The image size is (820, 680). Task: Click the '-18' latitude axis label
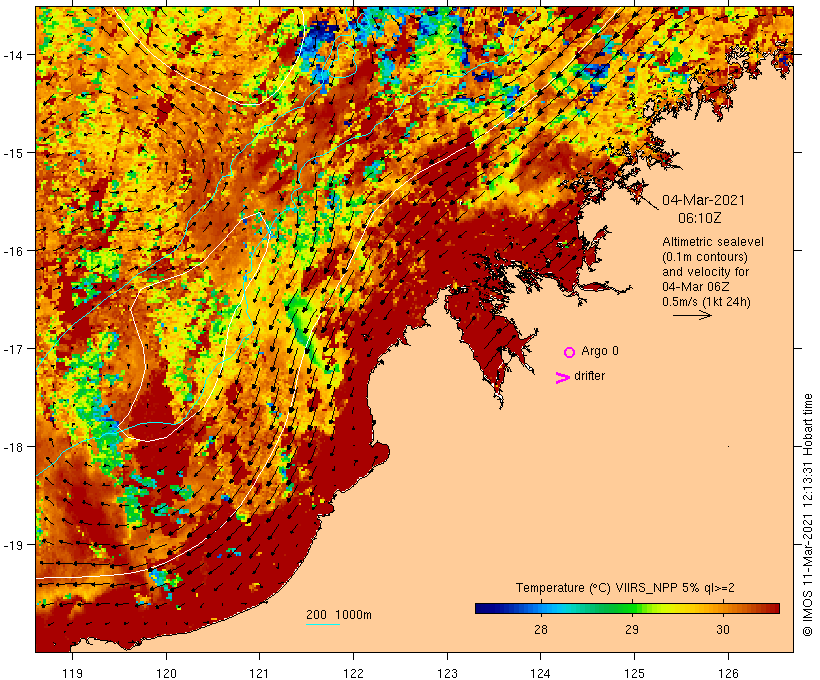[12, 447]
